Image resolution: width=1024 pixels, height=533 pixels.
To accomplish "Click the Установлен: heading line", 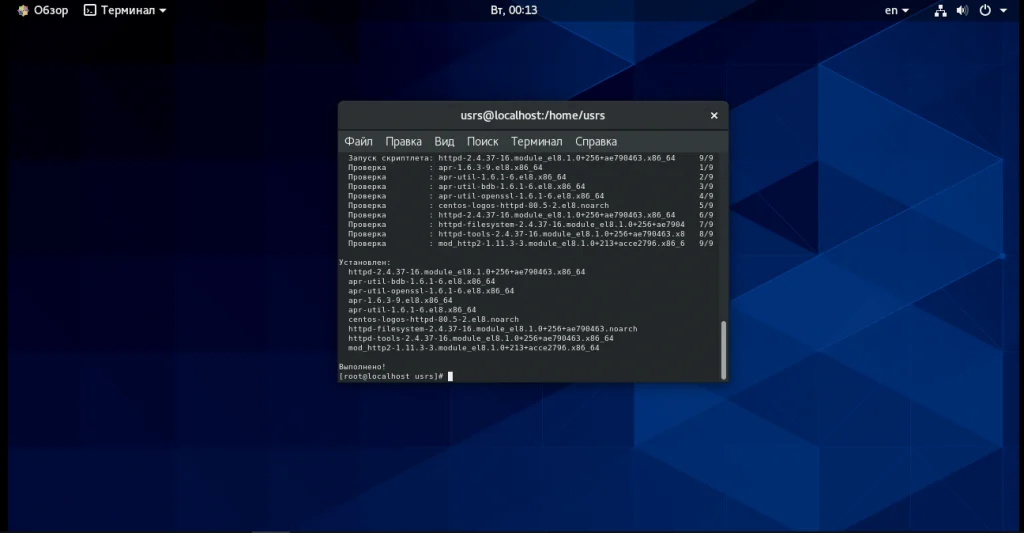I will [x=364, y=263].
